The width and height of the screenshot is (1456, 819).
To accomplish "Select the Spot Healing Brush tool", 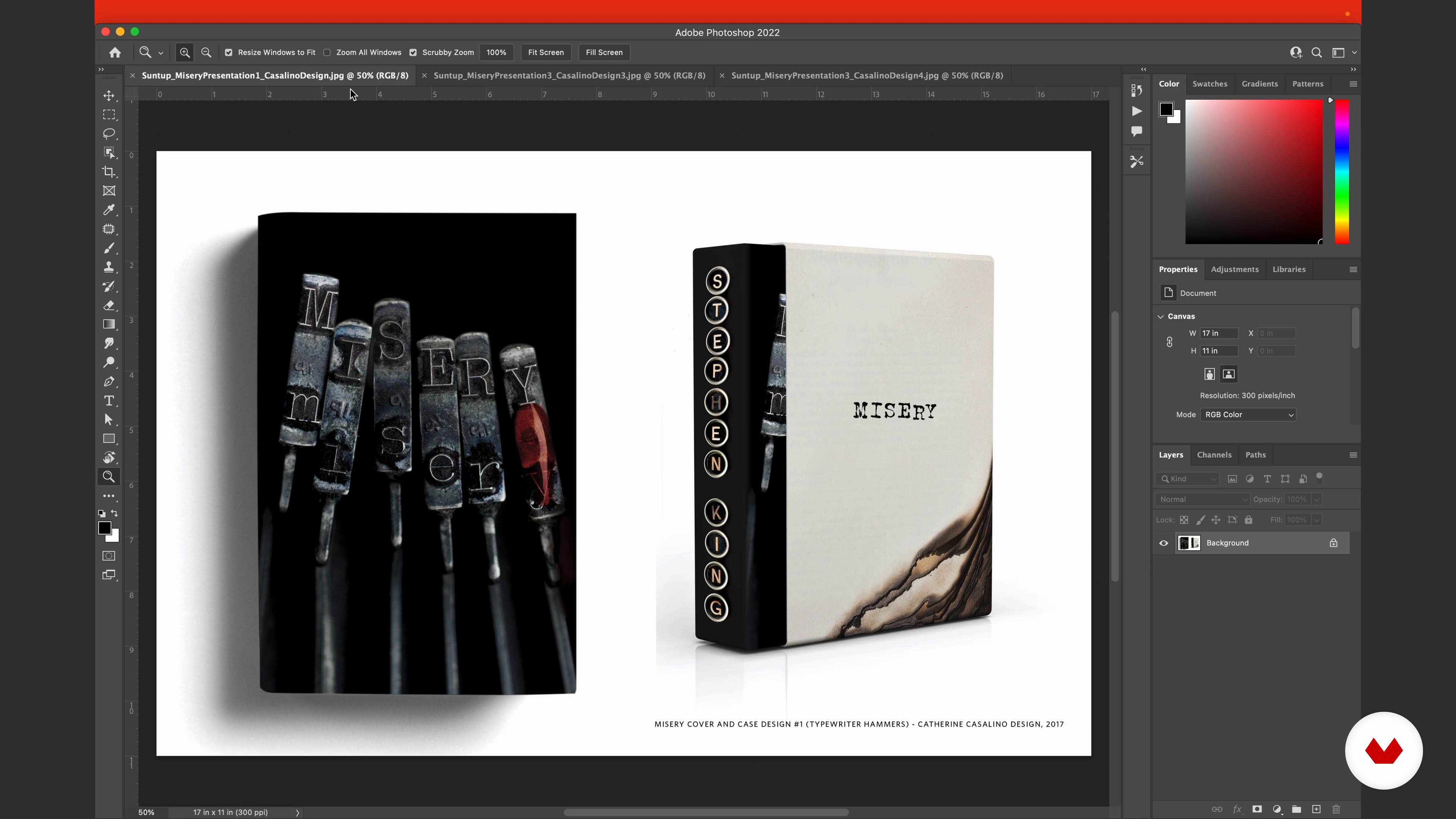I will click(x=109, y=229).
